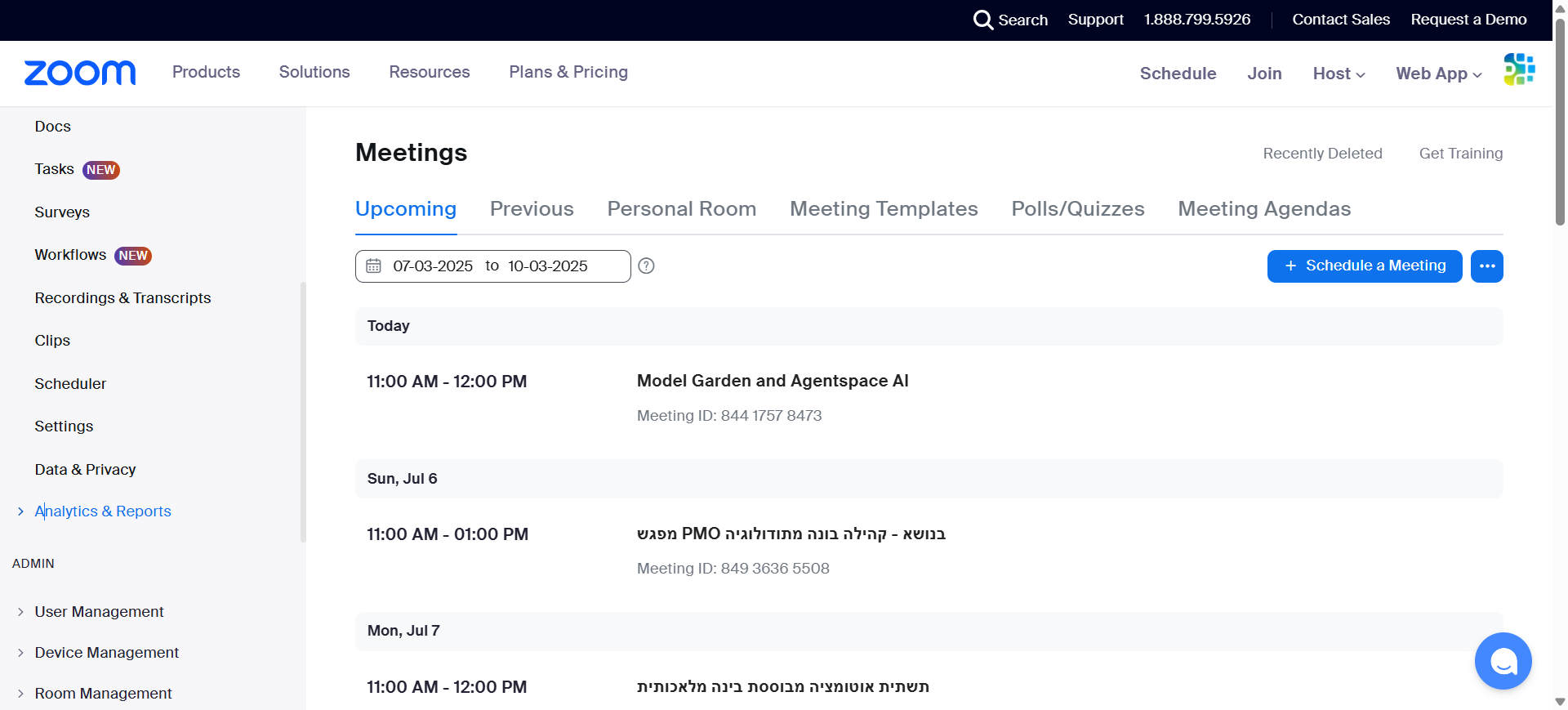The width and height of the screenshot is (1568, 710).
Task: Click Join in top navigation
Action: [x=1264, y=74]
